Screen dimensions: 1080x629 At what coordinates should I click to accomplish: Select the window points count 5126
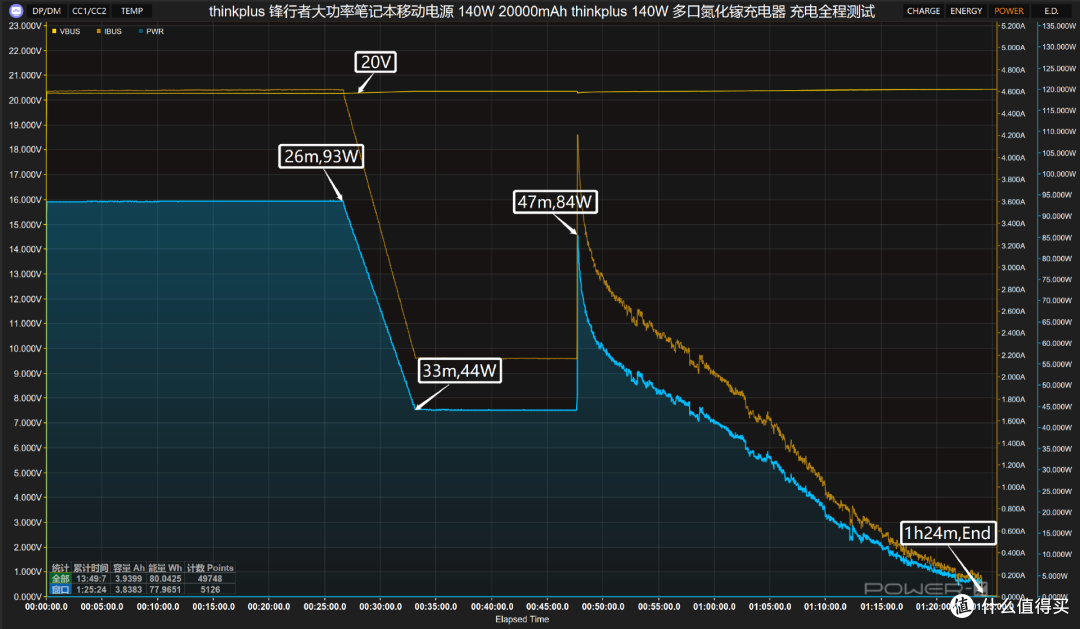click(210, 589)
